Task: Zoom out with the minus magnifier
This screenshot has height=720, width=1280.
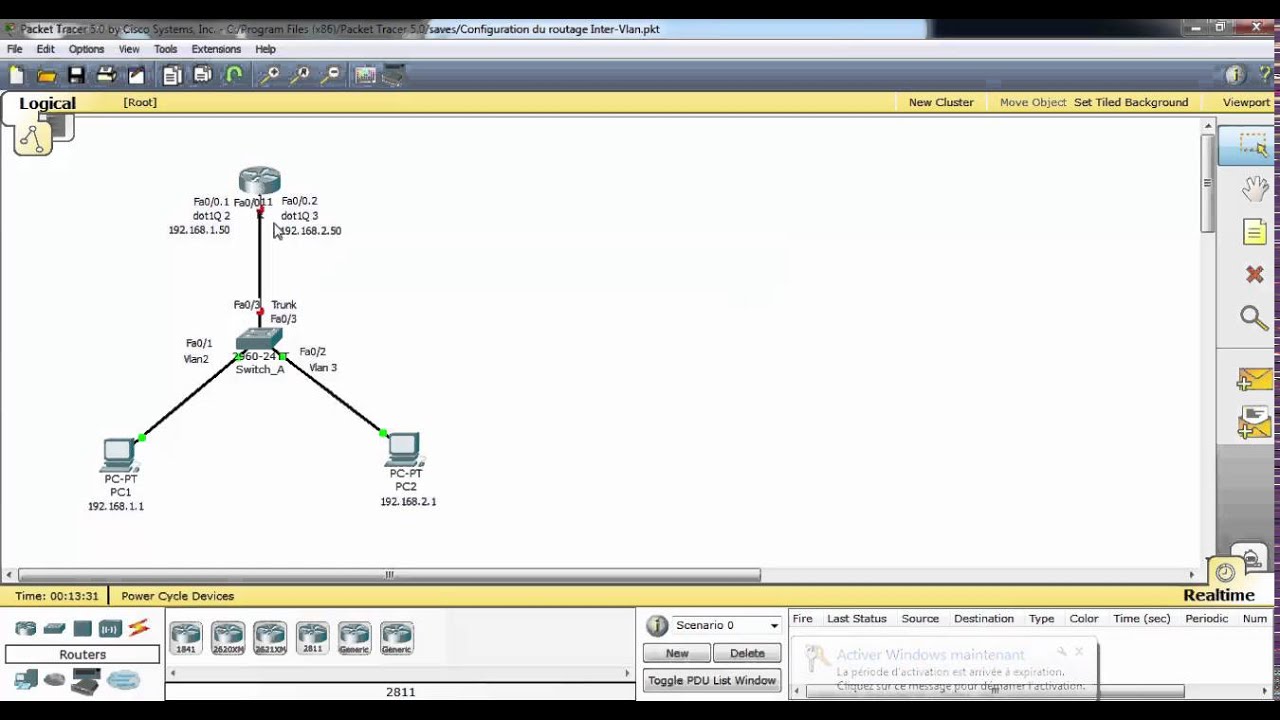Action: tap(330, 75)
